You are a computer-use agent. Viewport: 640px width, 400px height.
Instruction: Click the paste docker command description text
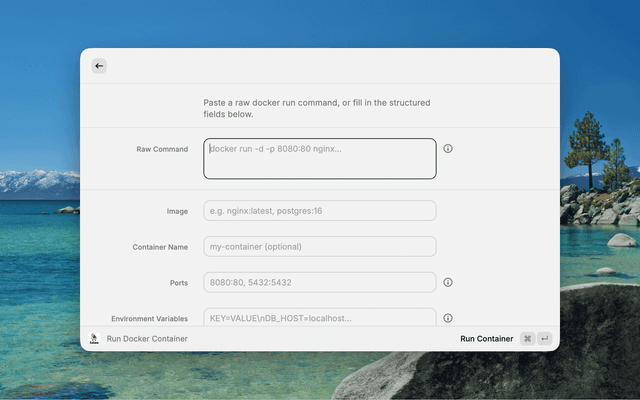(317, 108)
